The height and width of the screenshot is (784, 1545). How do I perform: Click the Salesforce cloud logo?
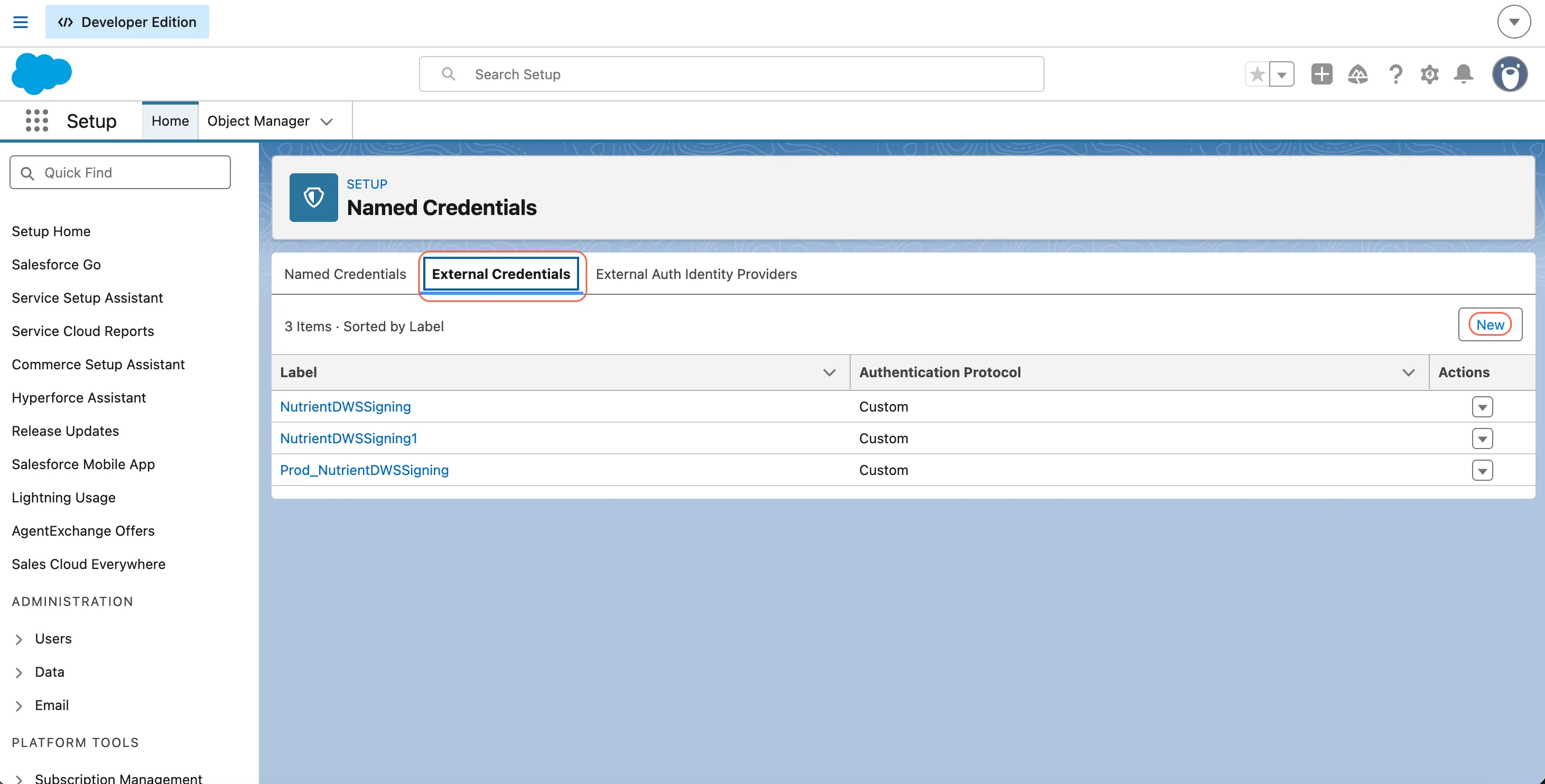[41, 73]
